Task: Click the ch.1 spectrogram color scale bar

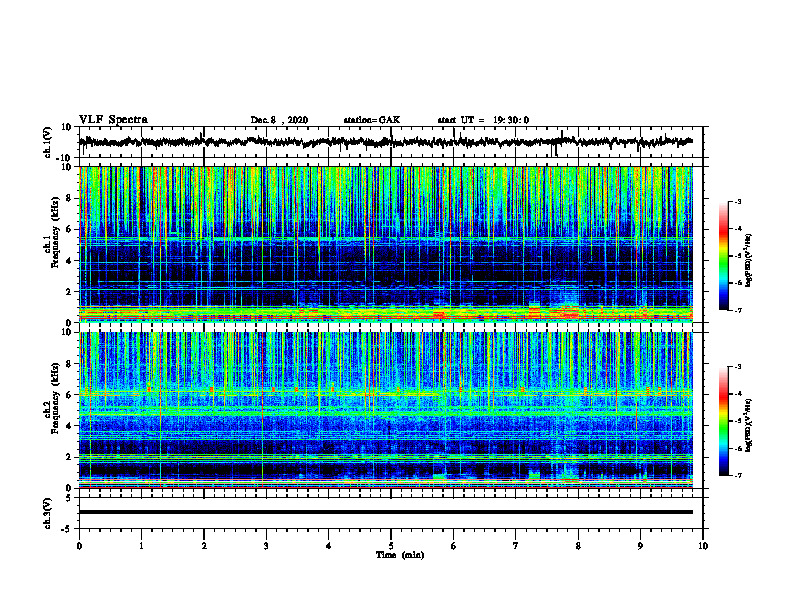Action: [x=723, y=256]
